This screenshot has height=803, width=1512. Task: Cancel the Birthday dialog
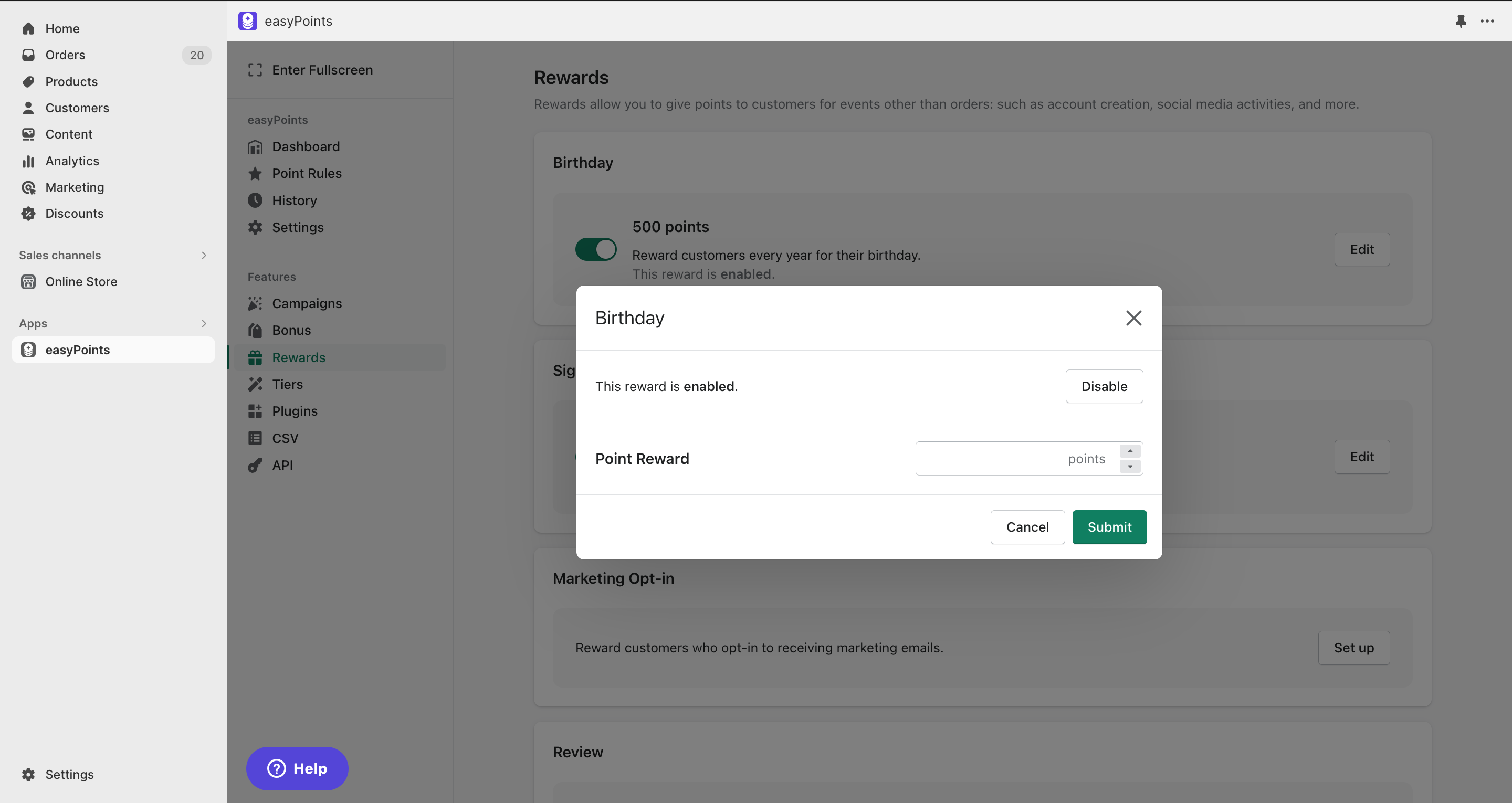click(x=1028, y=527)
